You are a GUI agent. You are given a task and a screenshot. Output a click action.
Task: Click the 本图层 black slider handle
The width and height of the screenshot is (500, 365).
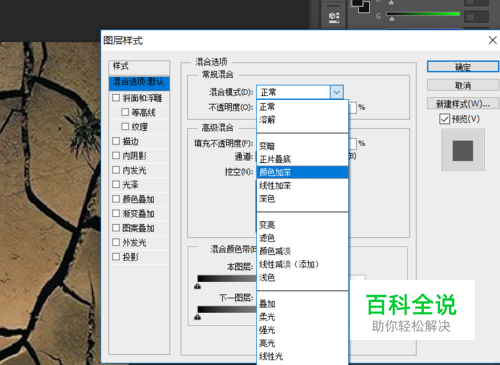coord(197,286)
